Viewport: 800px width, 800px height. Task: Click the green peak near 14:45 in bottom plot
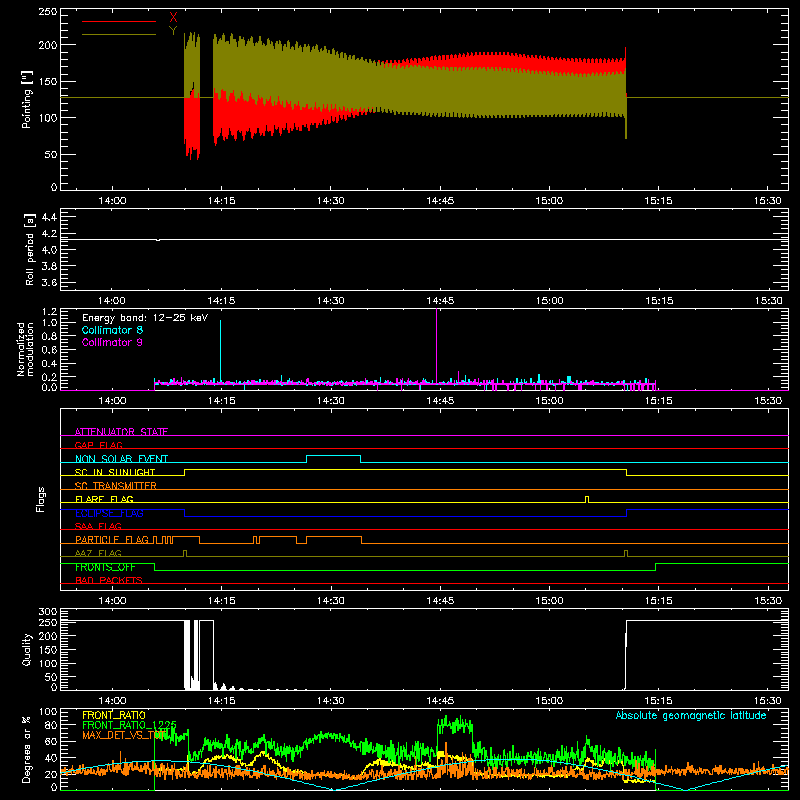[x=455, y=724]
